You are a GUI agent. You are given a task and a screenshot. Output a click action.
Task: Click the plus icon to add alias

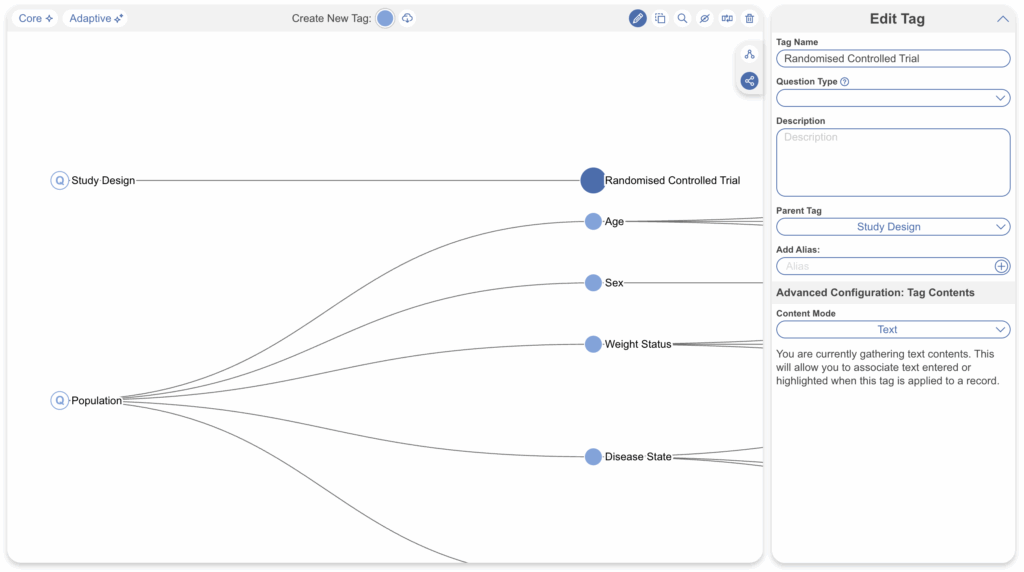pos(1001,266)
